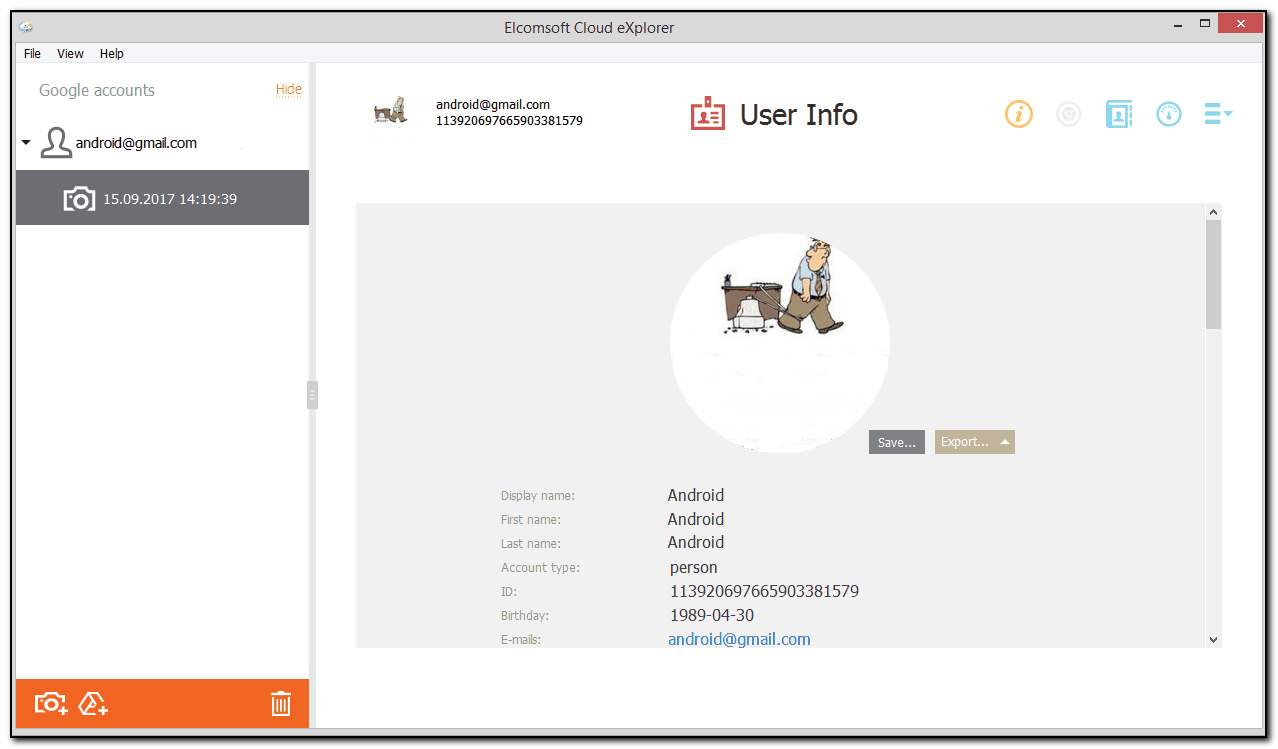Open the categories list dropdown menu
Screen dimensions: 1278x749
pos(1217,115)
